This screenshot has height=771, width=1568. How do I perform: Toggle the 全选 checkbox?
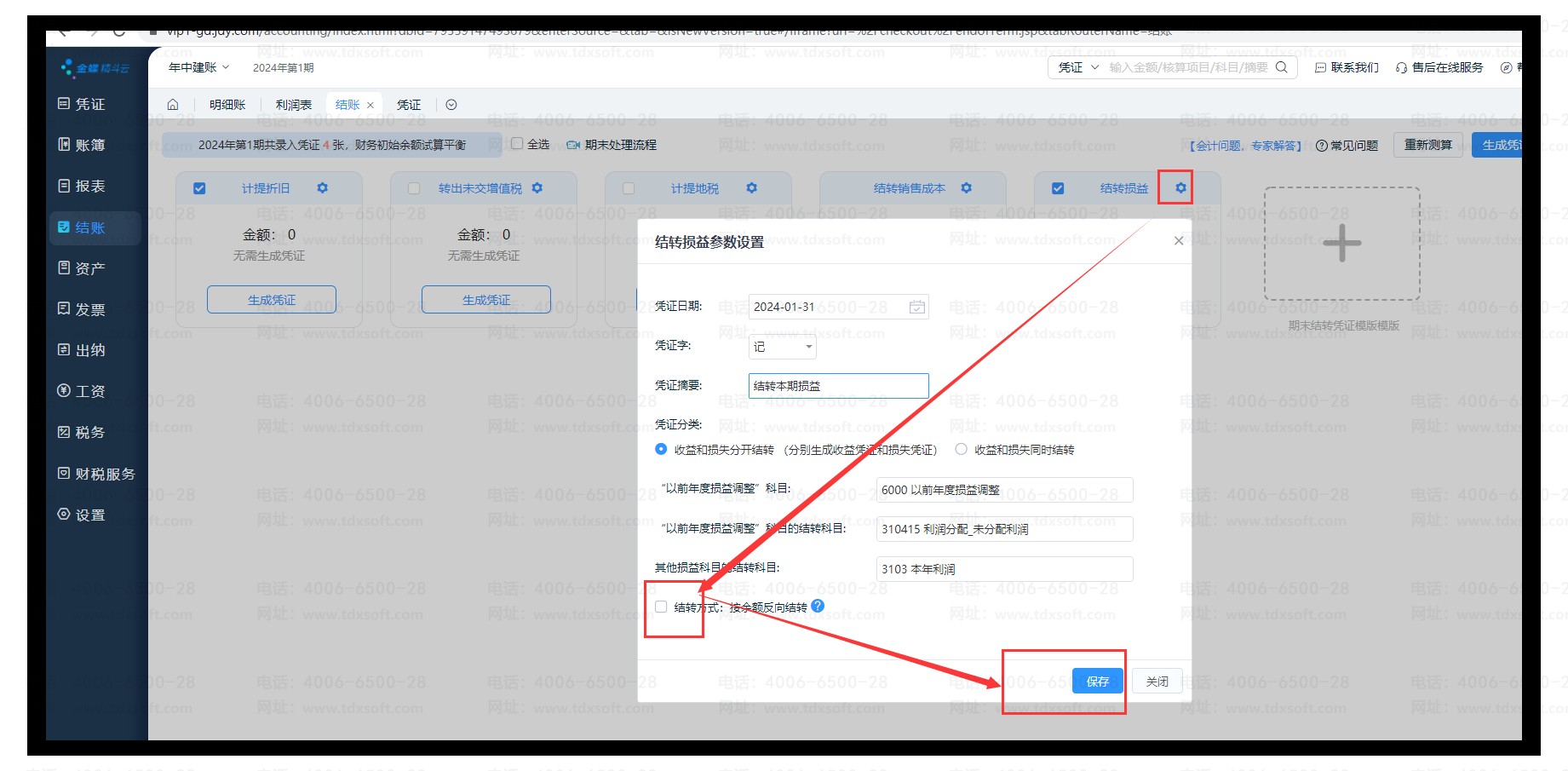pyautogui.click(x=517, y=144)
